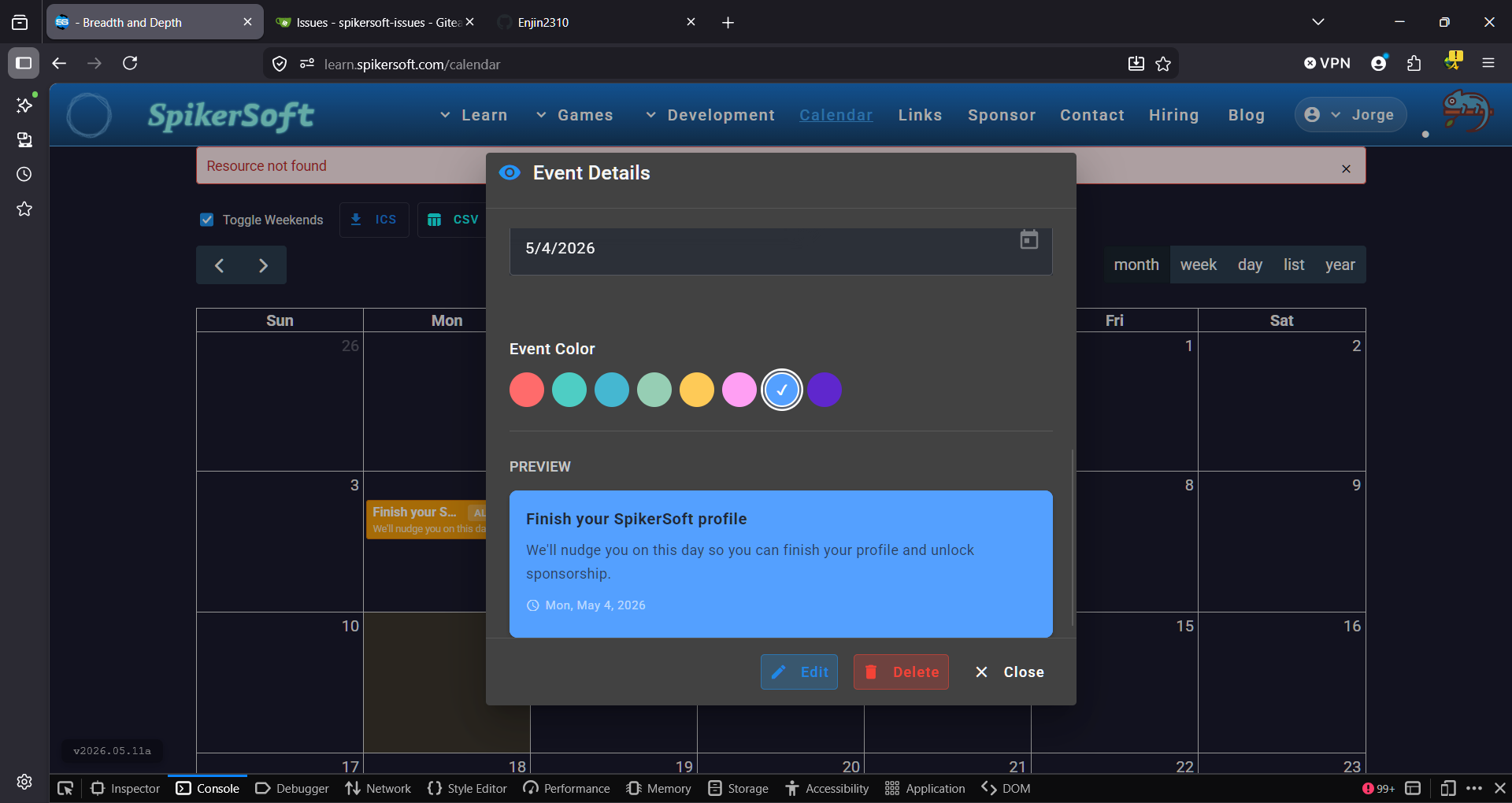Click the SpikerSoft circle logo

89,115
